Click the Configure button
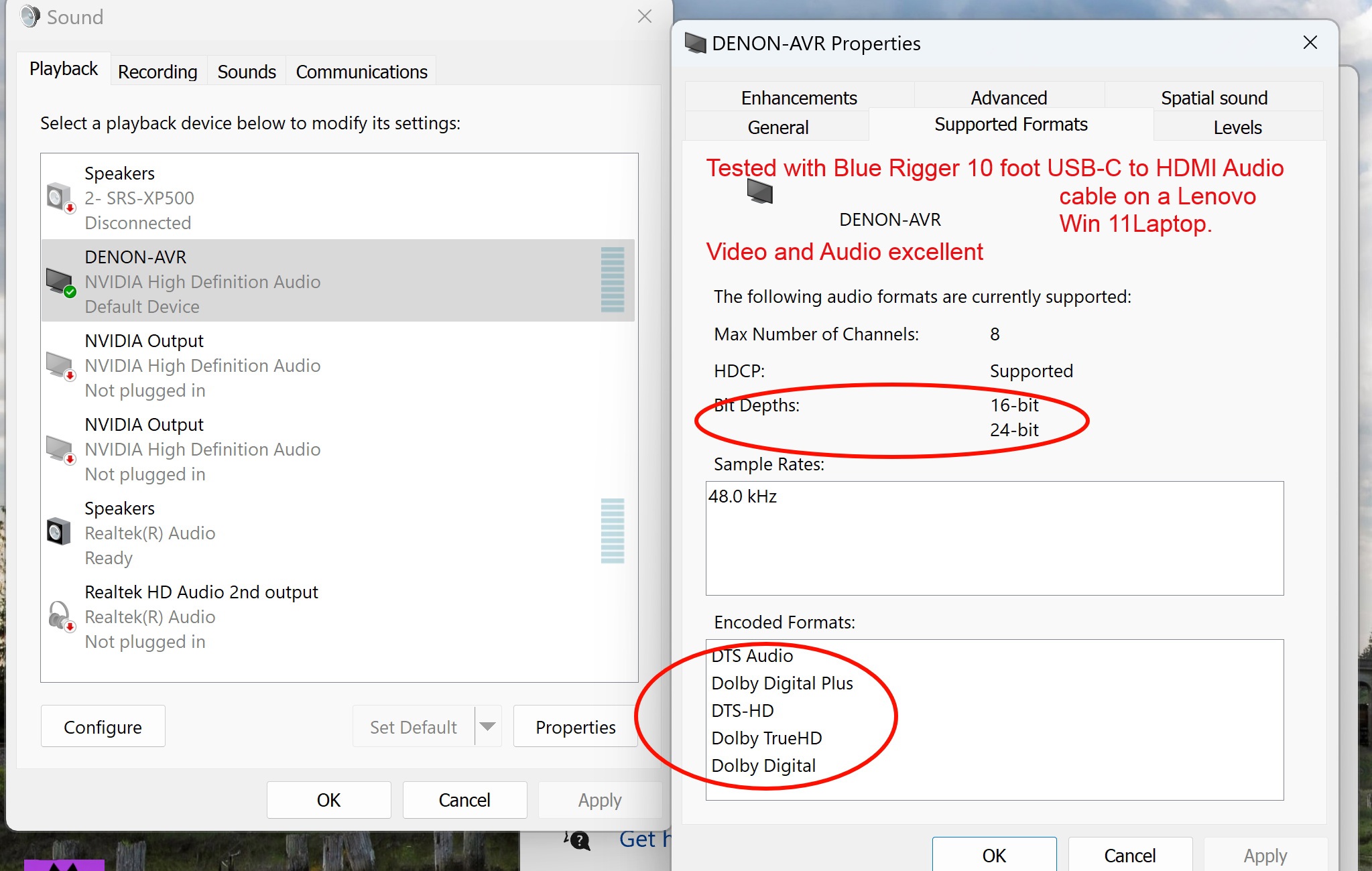Screen dimensions: 1372x871 (103, 727)
